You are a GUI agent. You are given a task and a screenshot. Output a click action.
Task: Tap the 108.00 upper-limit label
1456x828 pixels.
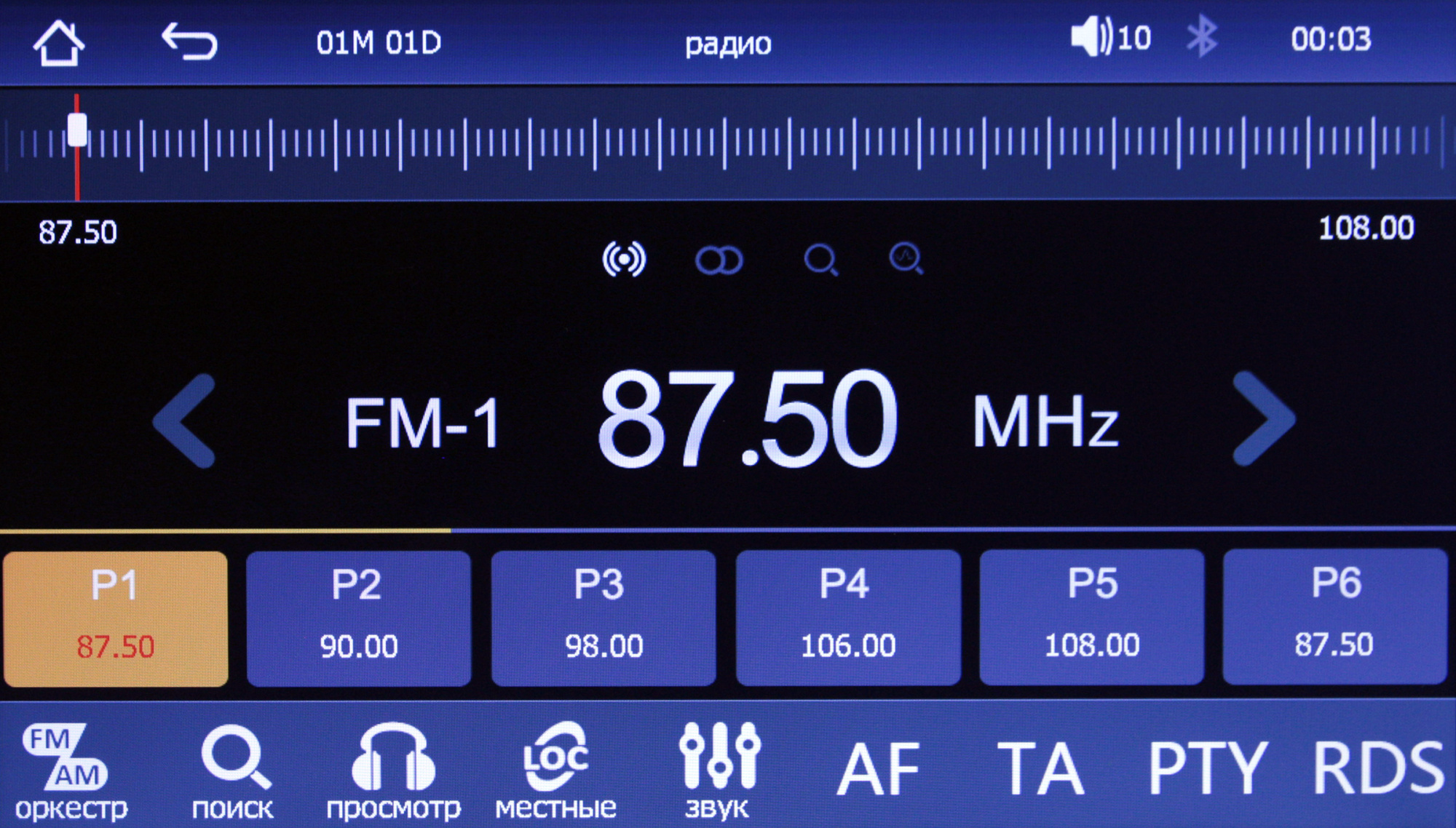click(x=1366, y=228)
